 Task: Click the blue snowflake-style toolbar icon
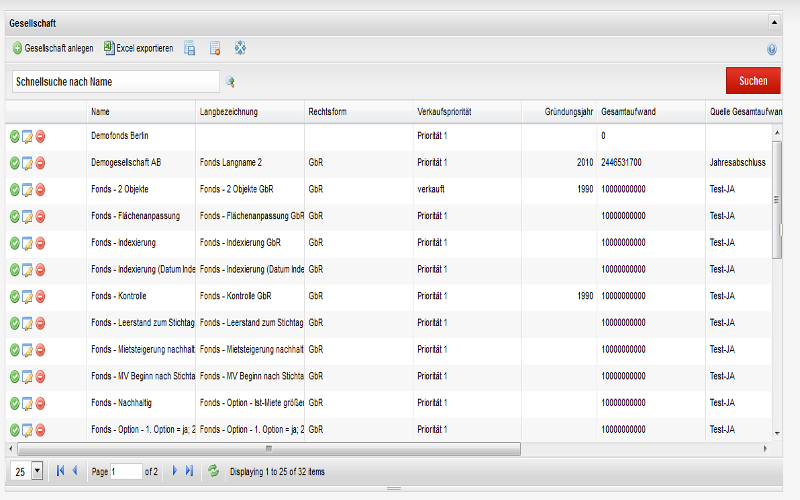point(240,48)
